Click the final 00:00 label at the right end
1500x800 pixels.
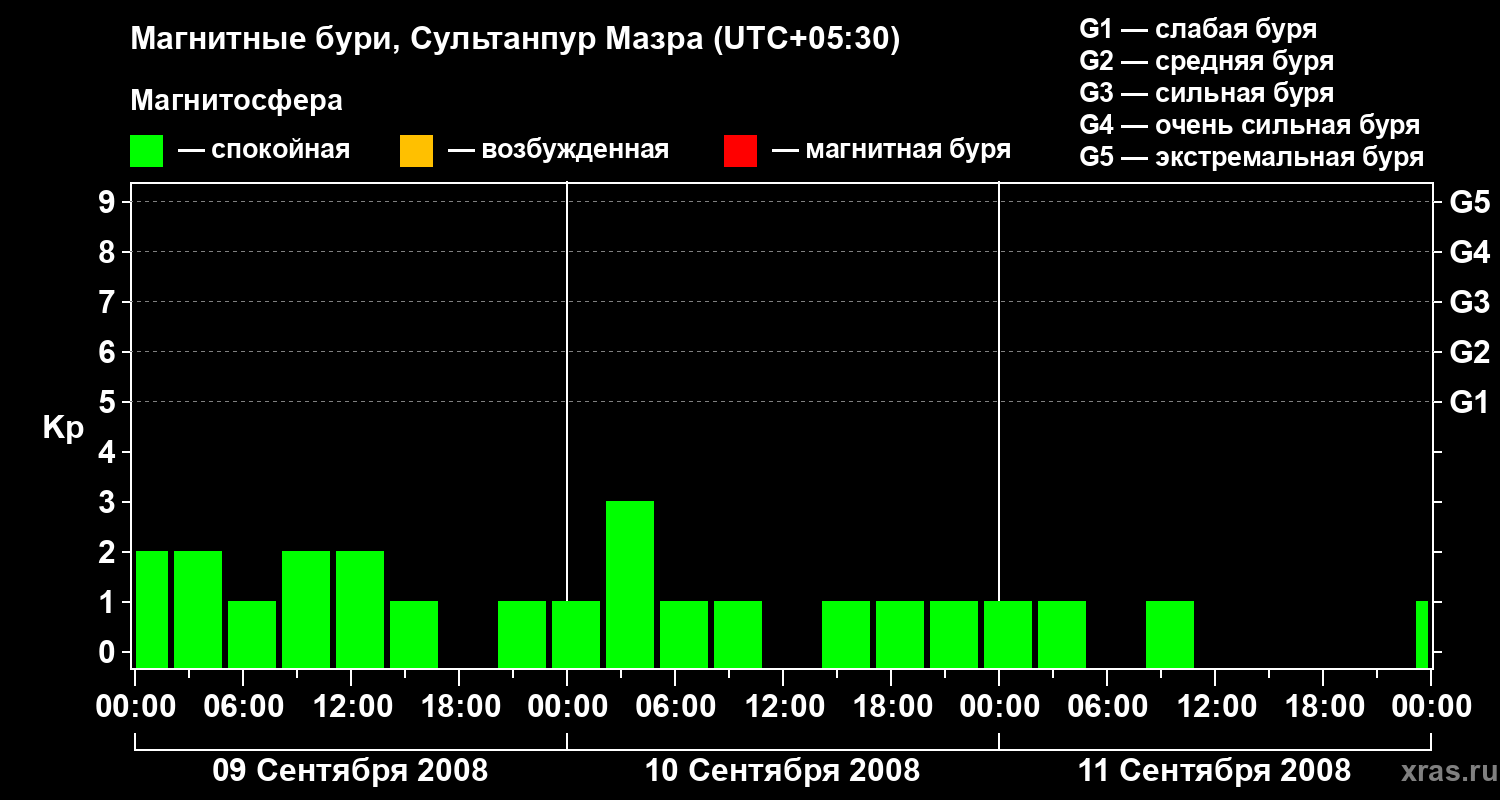coord(1431,707)
